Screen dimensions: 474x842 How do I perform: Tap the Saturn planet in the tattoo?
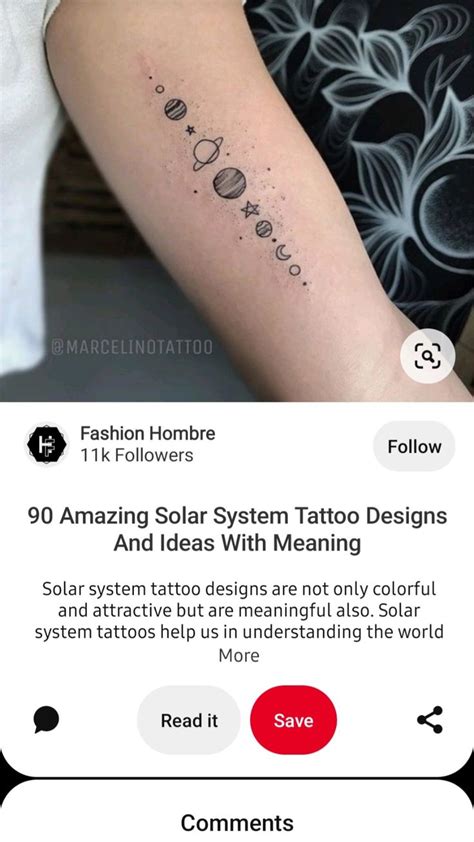click(207, 153)
